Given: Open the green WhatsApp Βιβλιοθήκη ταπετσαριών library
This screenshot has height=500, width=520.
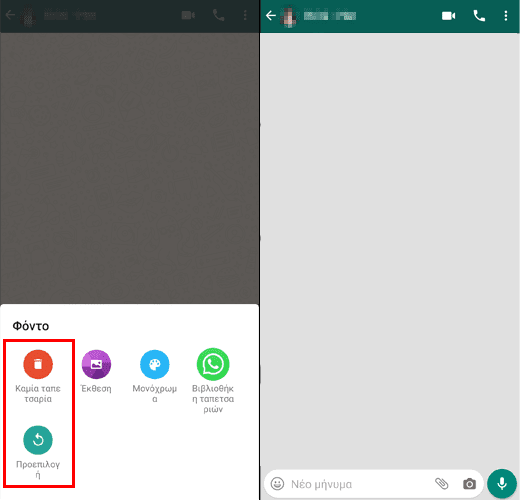Looking at the screenshot, I should [213, 364].
